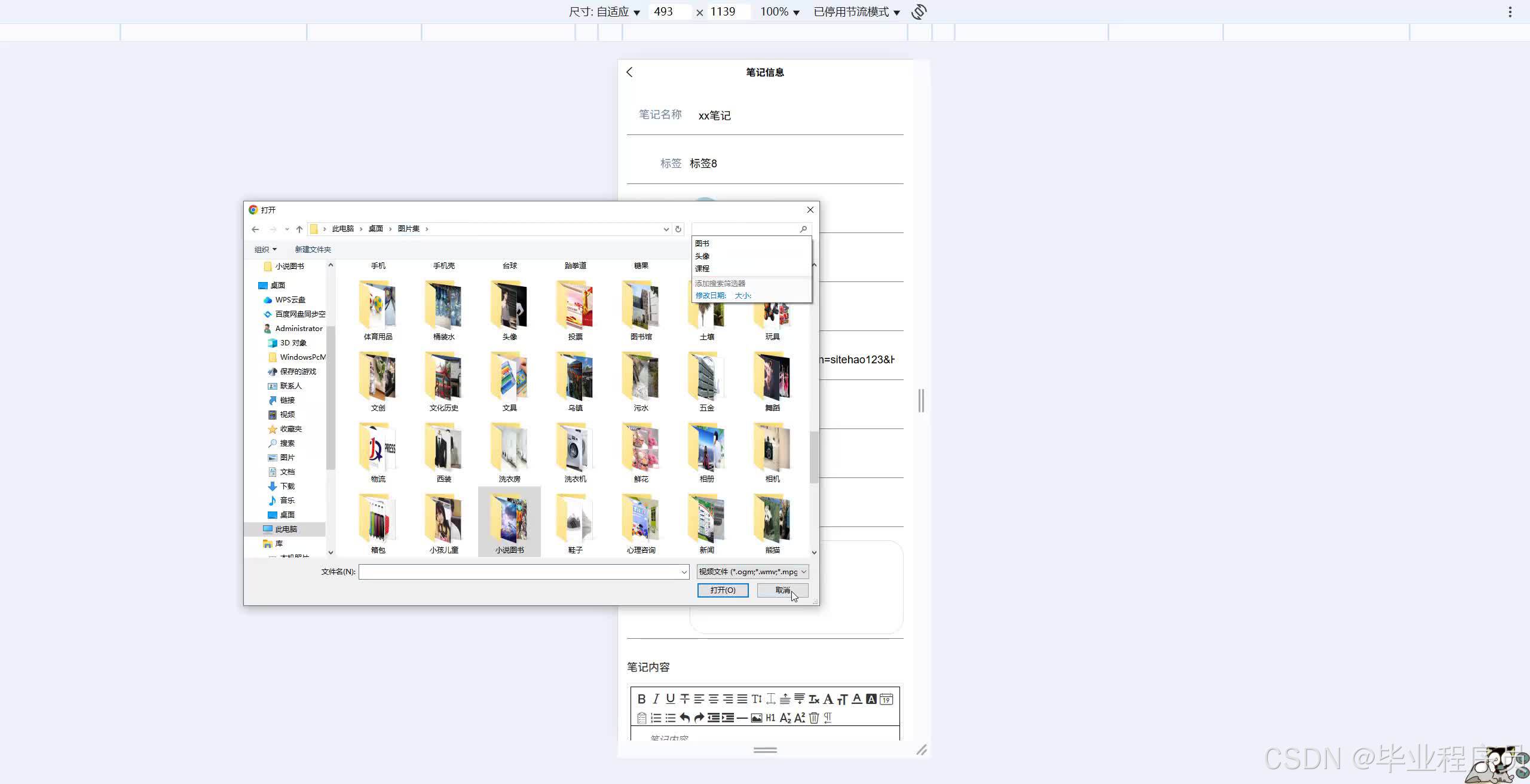Clear formatting with the Tx icon

[813, 699]
